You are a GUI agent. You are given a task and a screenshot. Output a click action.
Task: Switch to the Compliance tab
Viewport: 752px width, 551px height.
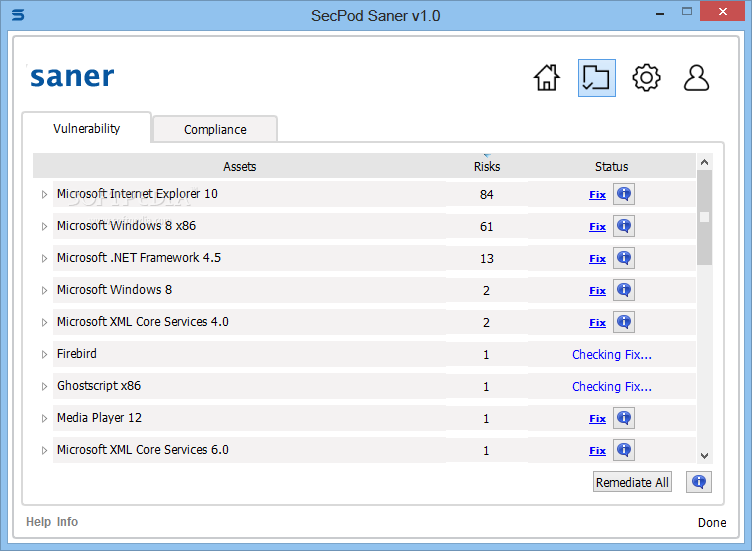click(215, 129)
